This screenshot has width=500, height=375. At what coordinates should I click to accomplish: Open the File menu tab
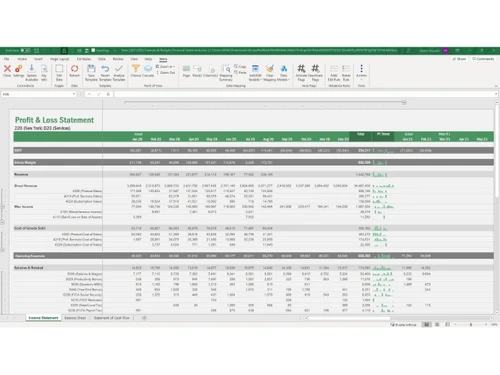coord(7,59)
